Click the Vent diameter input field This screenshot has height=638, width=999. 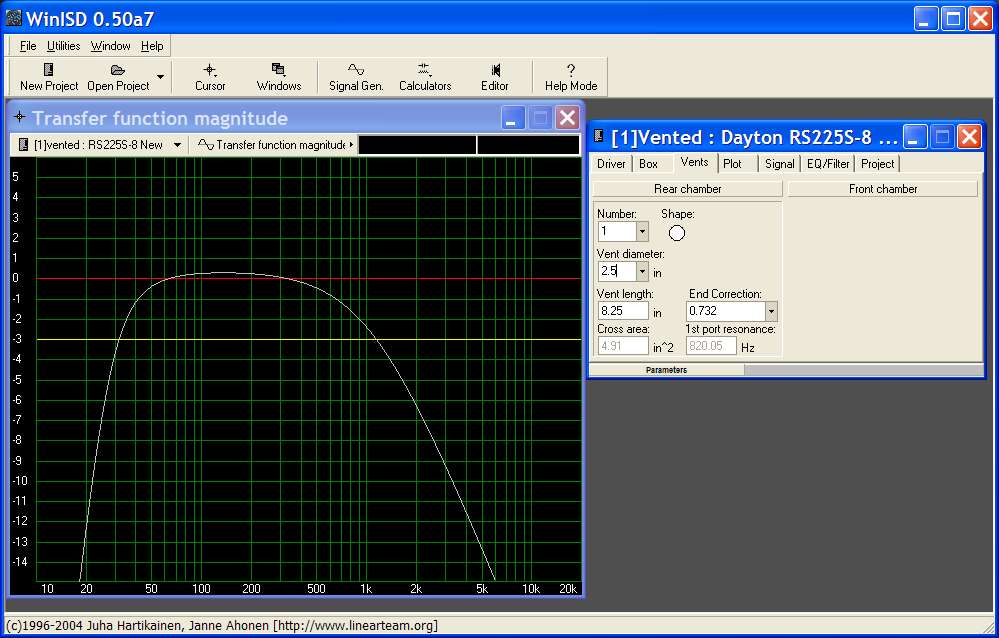617,272
